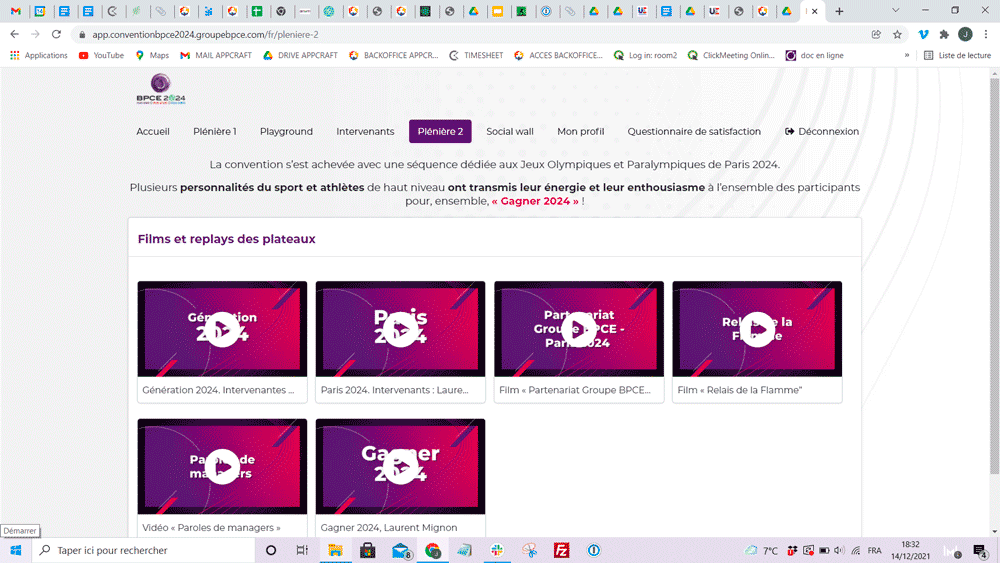This screenshot has width=1000, height=563.
Task: Reload the page in the browser
Action: click(x=56, y=34)
